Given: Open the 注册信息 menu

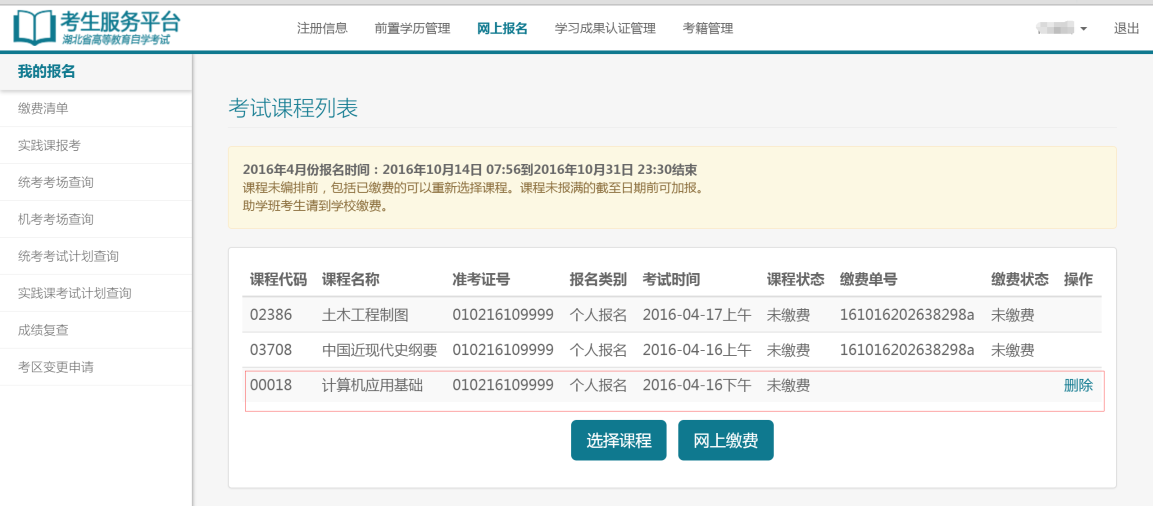Looking at the screenshot, I should point(322,29).
